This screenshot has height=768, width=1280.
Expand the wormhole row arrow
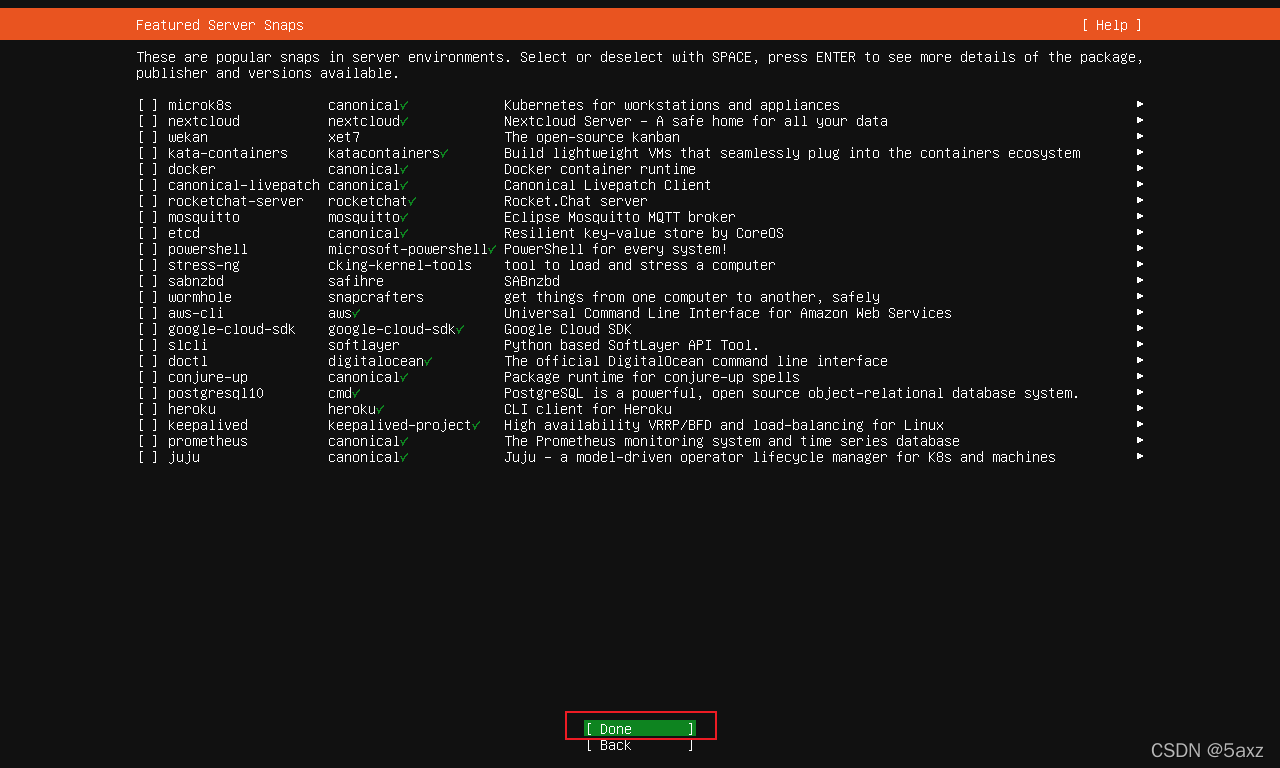pos(1140,296)
